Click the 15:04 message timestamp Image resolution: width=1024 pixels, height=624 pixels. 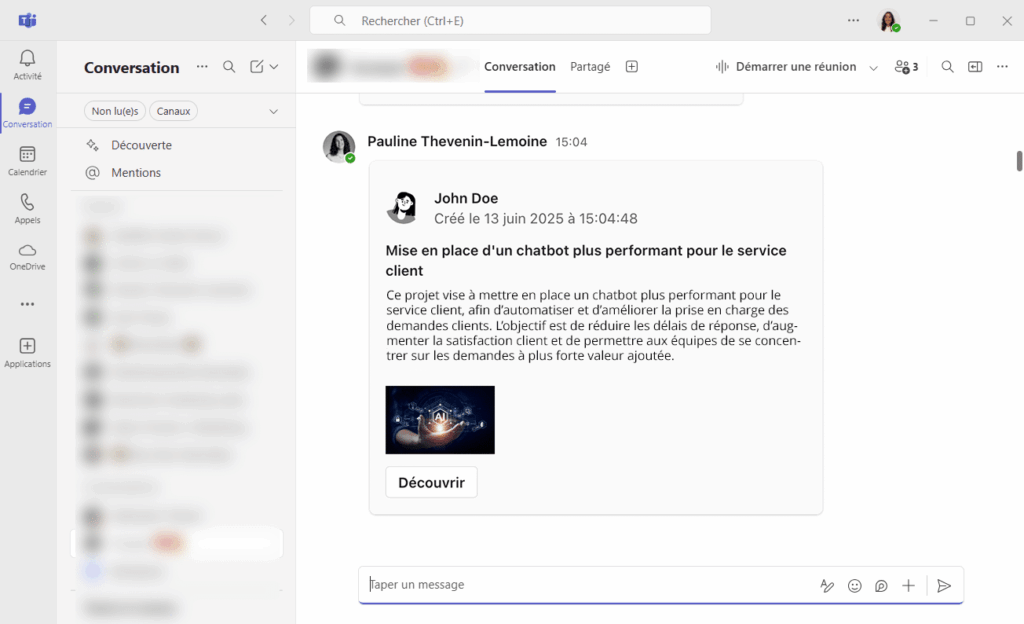tap(571, 142)
